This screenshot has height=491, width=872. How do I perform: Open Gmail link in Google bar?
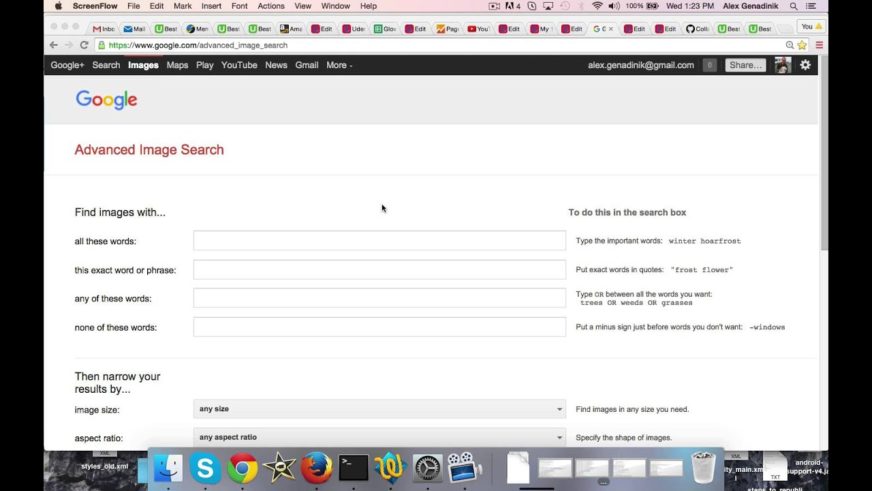(x=306, y=65)
